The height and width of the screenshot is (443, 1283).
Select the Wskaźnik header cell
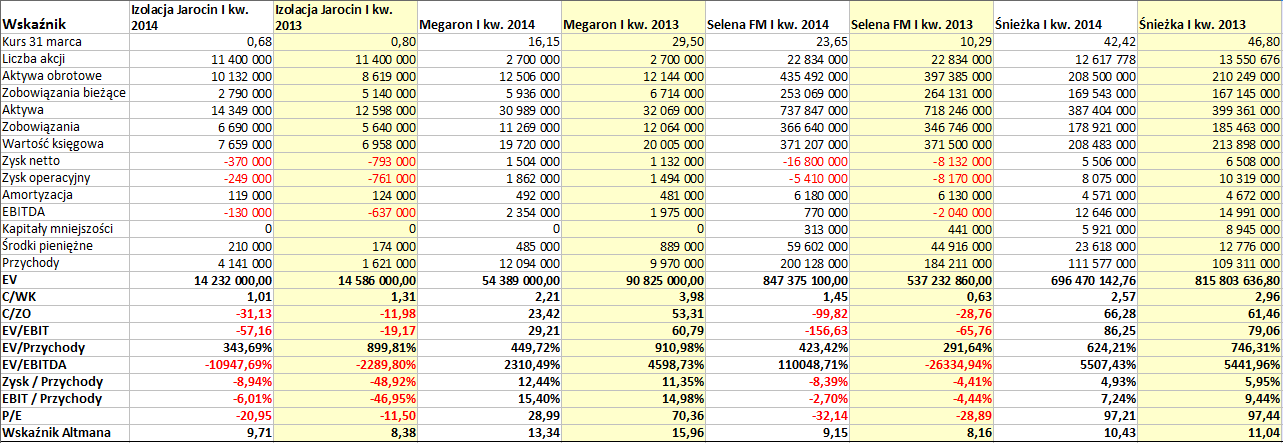tap(64, 17)
